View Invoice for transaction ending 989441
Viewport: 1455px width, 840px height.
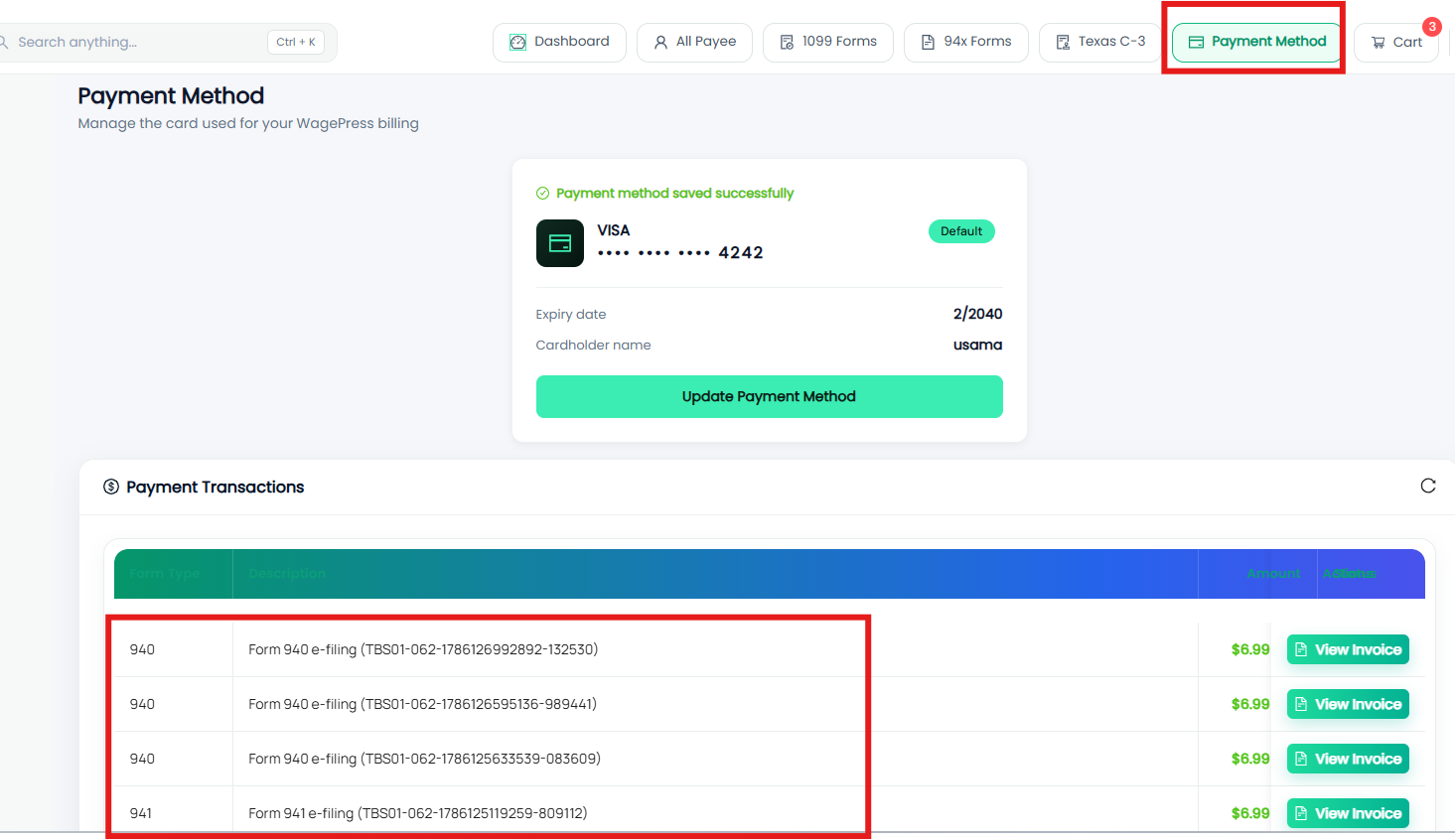pos(1348,704)
